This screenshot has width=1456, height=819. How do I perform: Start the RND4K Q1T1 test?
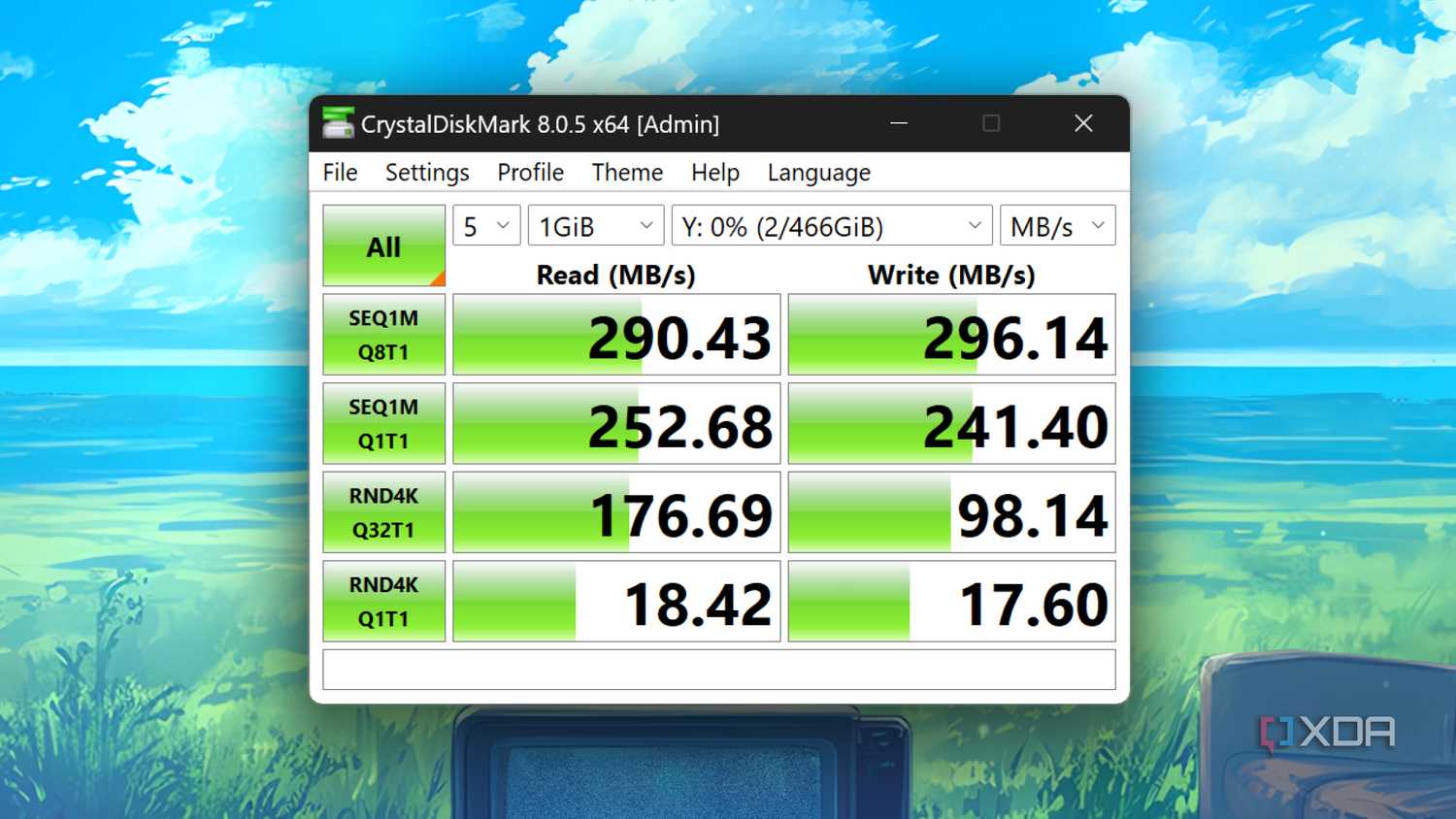tap(383, 602)
